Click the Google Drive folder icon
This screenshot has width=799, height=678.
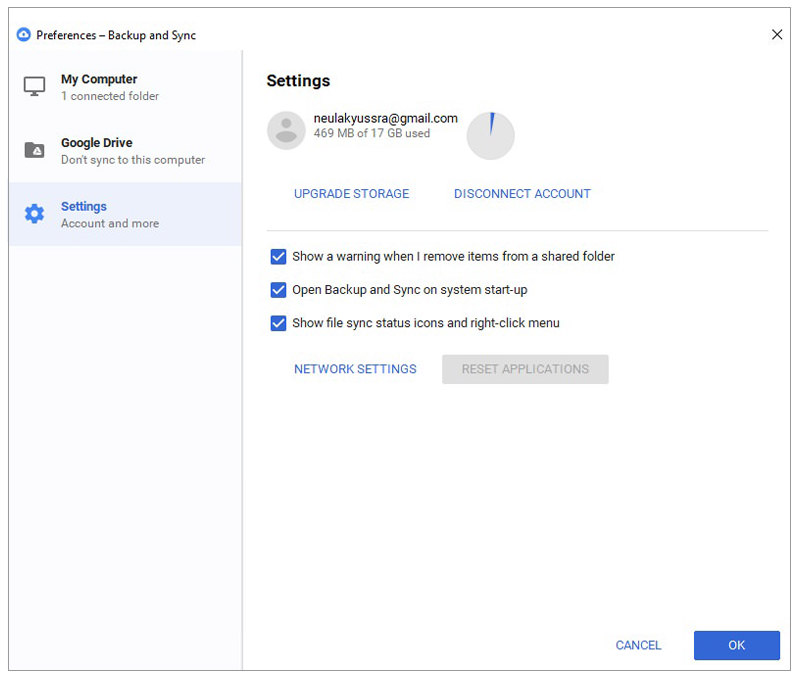[x=34, y=150]
